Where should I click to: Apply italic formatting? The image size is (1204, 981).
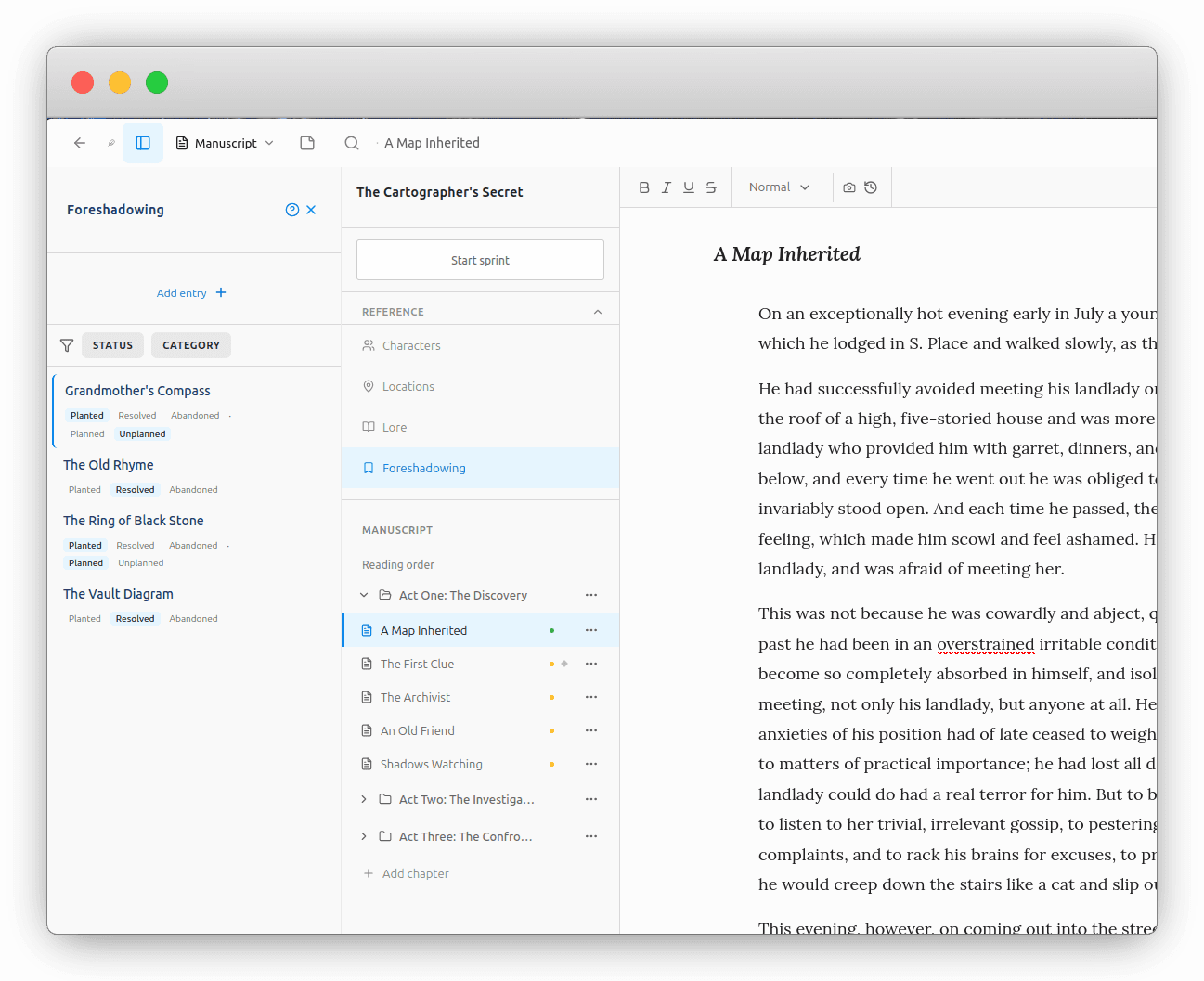coord(667,187)
